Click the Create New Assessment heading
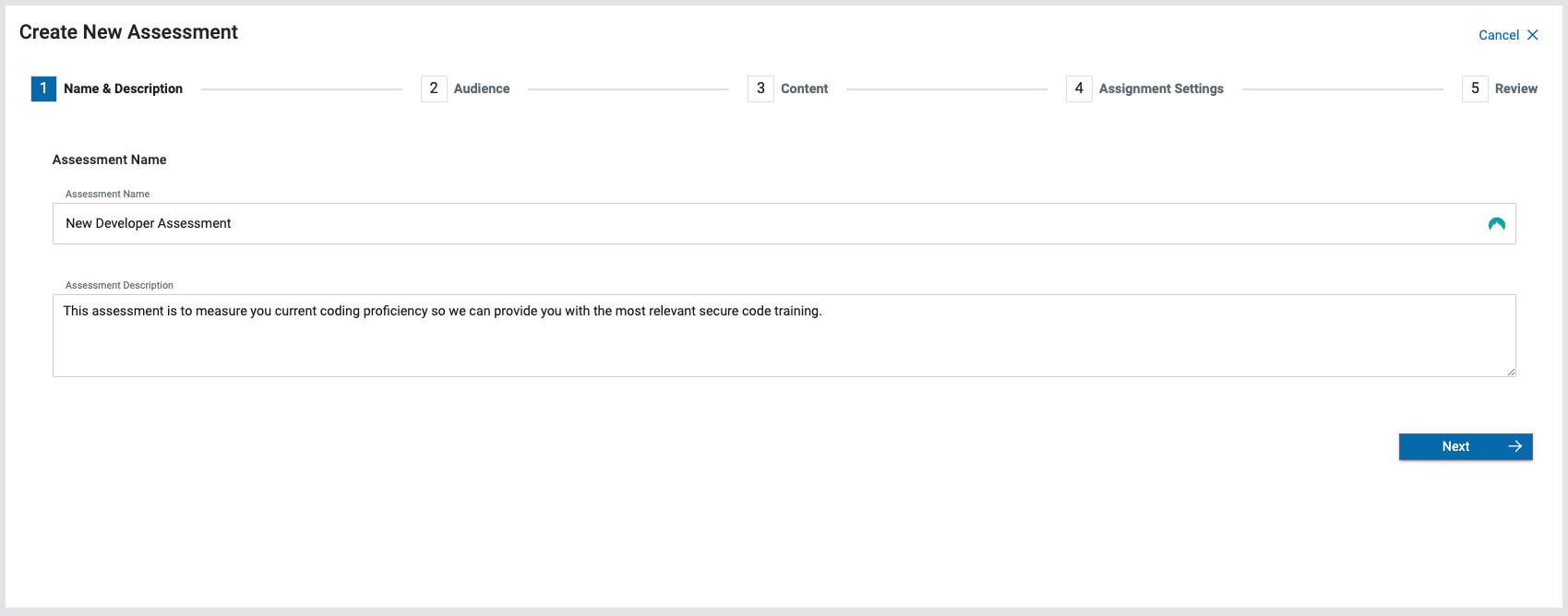 tap(128, 32)
